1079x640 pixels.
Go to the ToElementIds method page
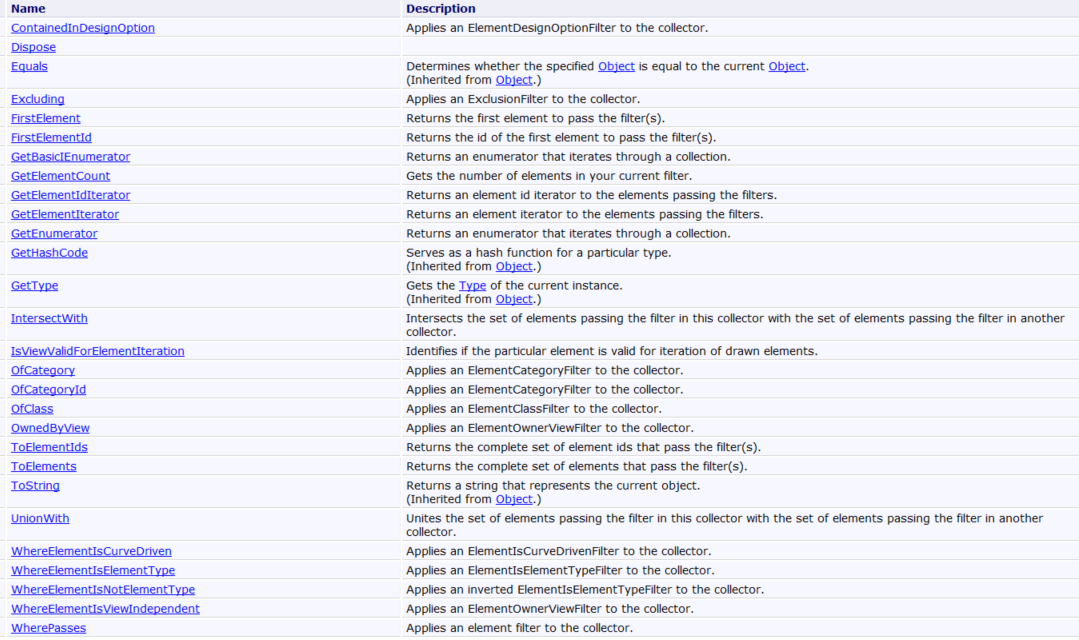pyautogui.click(x=49, y=448)
